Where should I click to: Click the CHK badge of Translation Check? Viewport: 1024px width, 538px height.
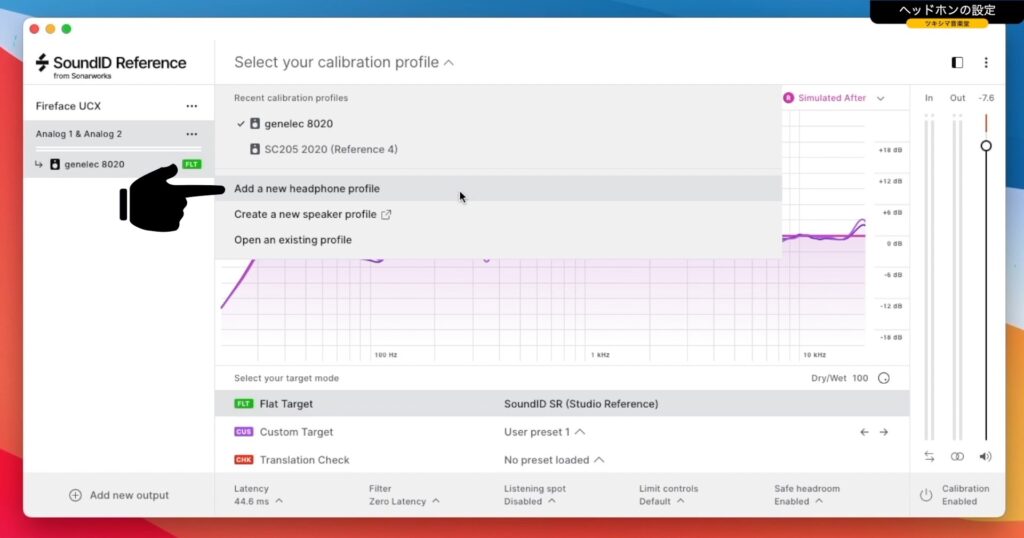(243, 460)
